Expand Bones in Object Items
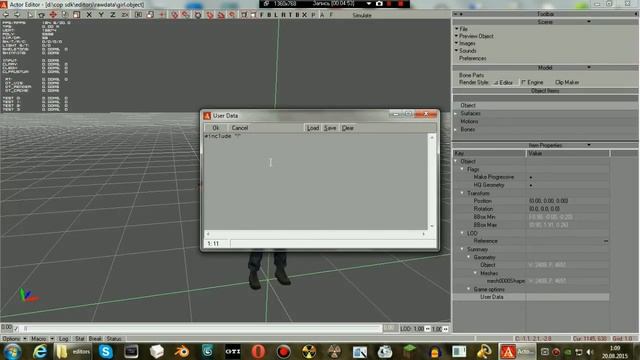The width and height of the screenshot is (640, 360). pyautogui.click(x=456, y=129)
